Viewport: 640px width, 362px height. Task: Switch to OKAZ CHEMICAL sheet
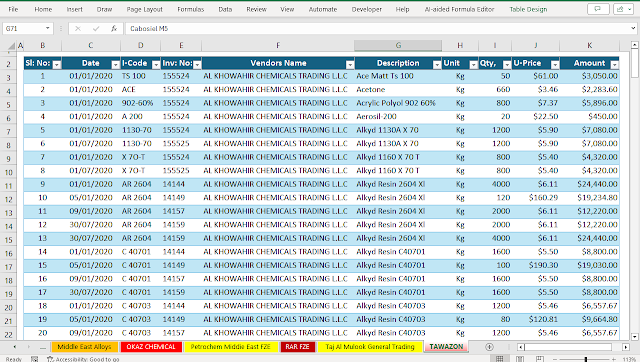151,347
